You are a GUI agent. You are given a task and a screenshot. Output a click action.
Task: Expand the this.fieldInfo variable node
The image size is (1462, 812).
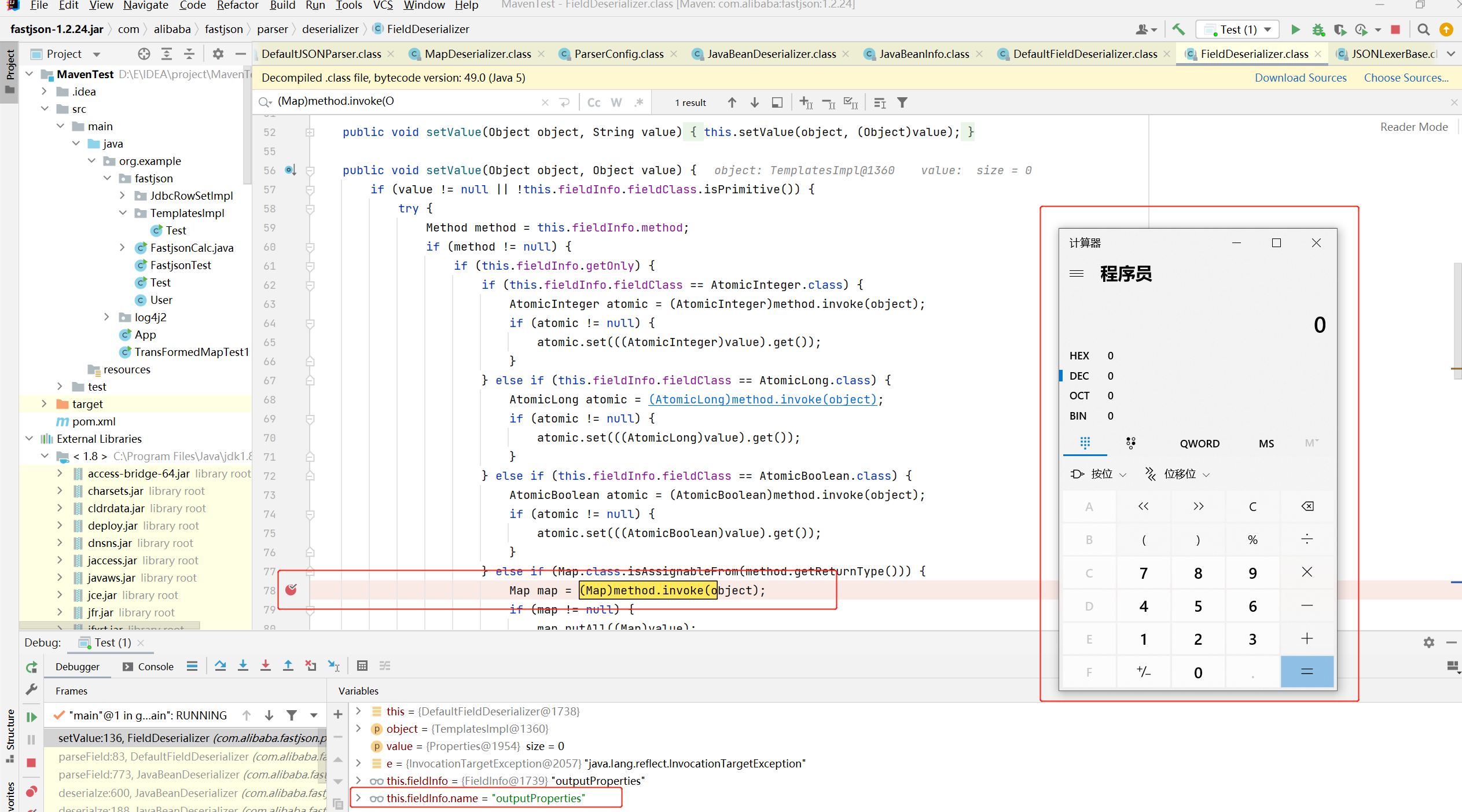pyautogui.click(x=359, y=781)
